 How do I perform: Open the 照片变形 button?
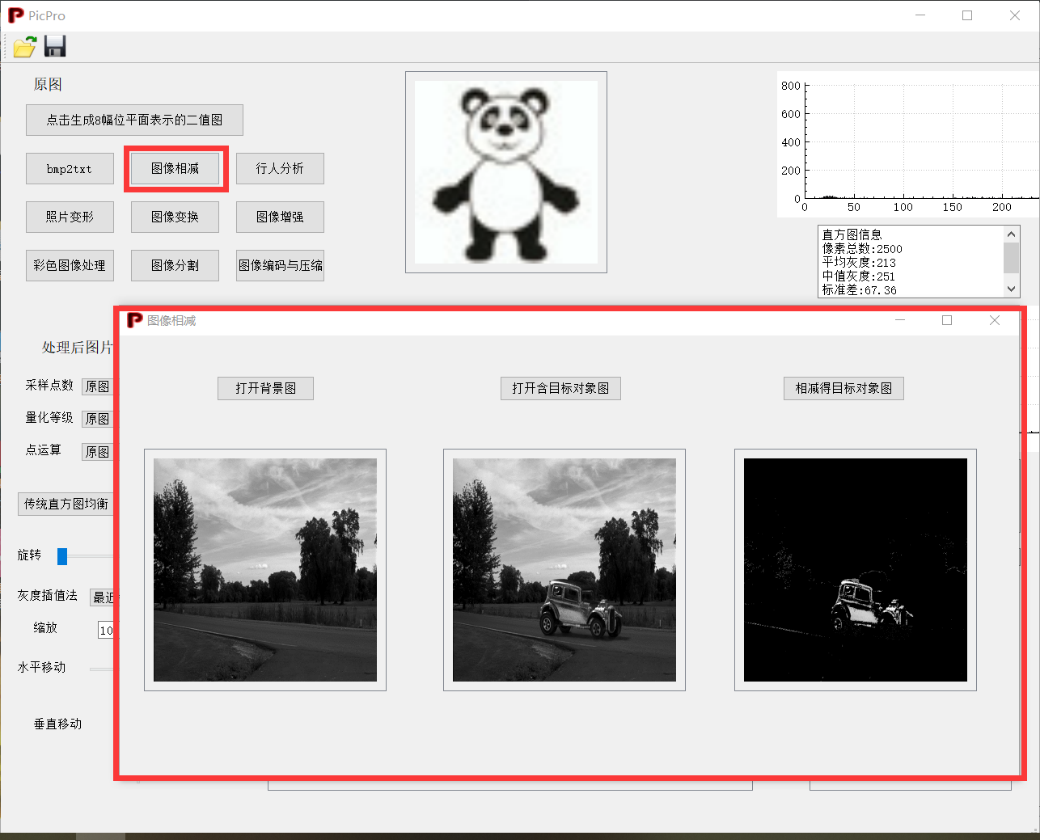(x=70, y=217)
